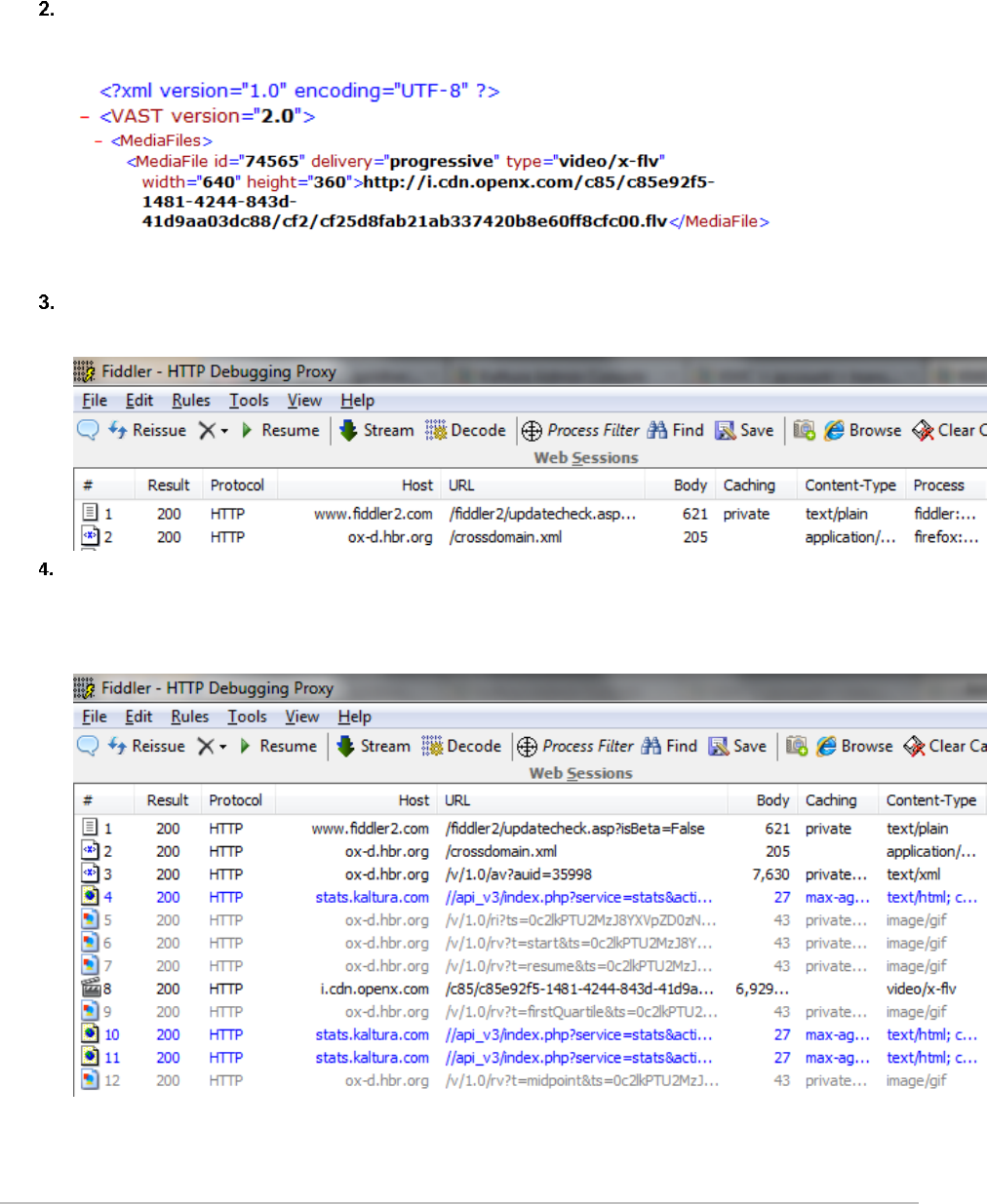Click 7,630 body size in session 3
The width and height of the screenshot is (987, 1204).
coord(770,874)
